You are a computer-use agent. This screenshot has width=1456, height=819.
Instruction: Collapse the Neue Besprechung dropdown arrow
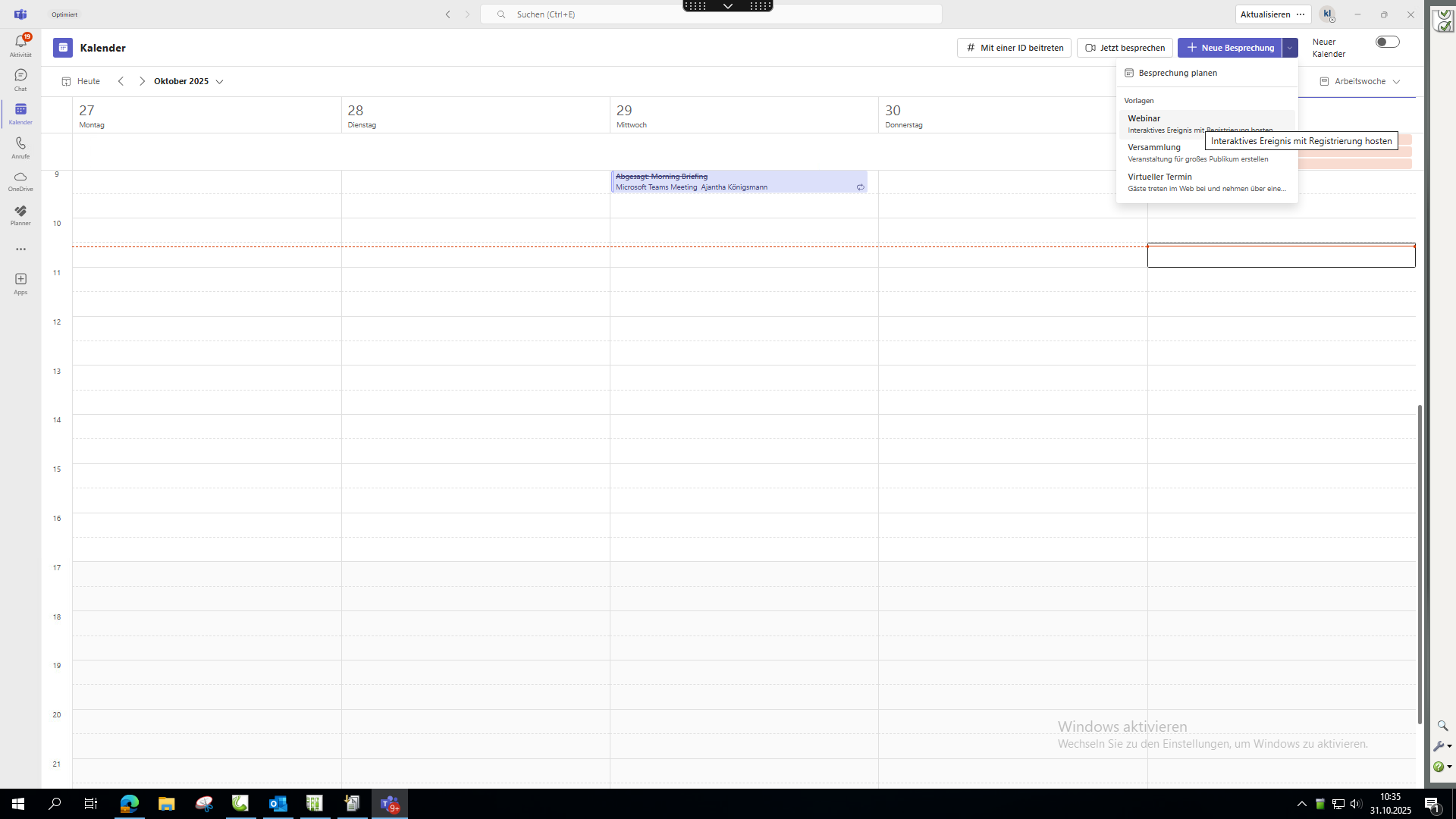[1289, 48]
